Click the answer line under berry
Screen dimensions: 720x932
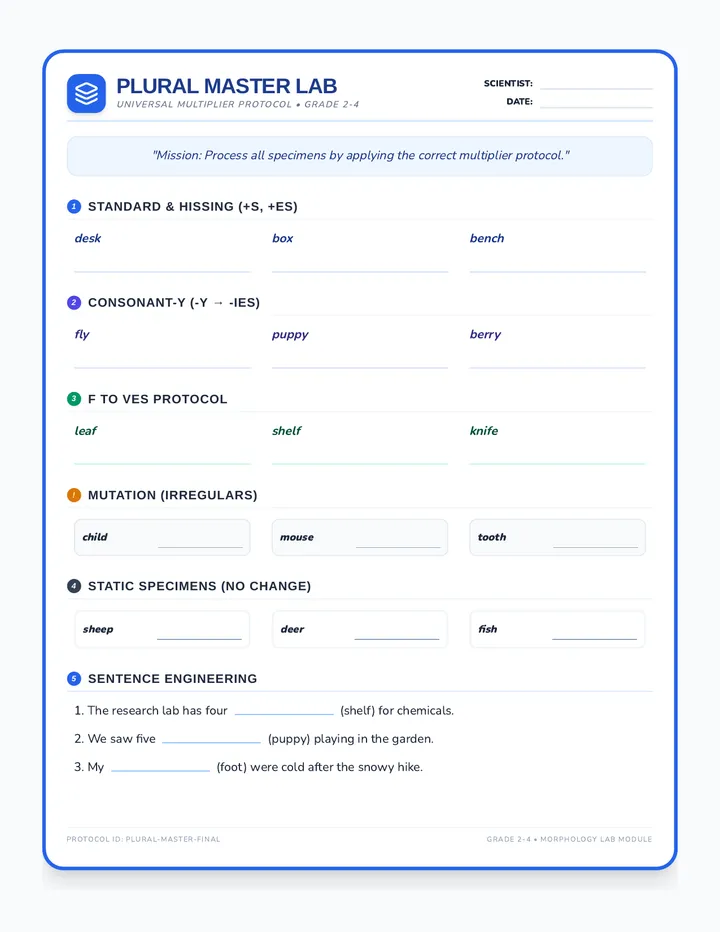pos(557,367)
